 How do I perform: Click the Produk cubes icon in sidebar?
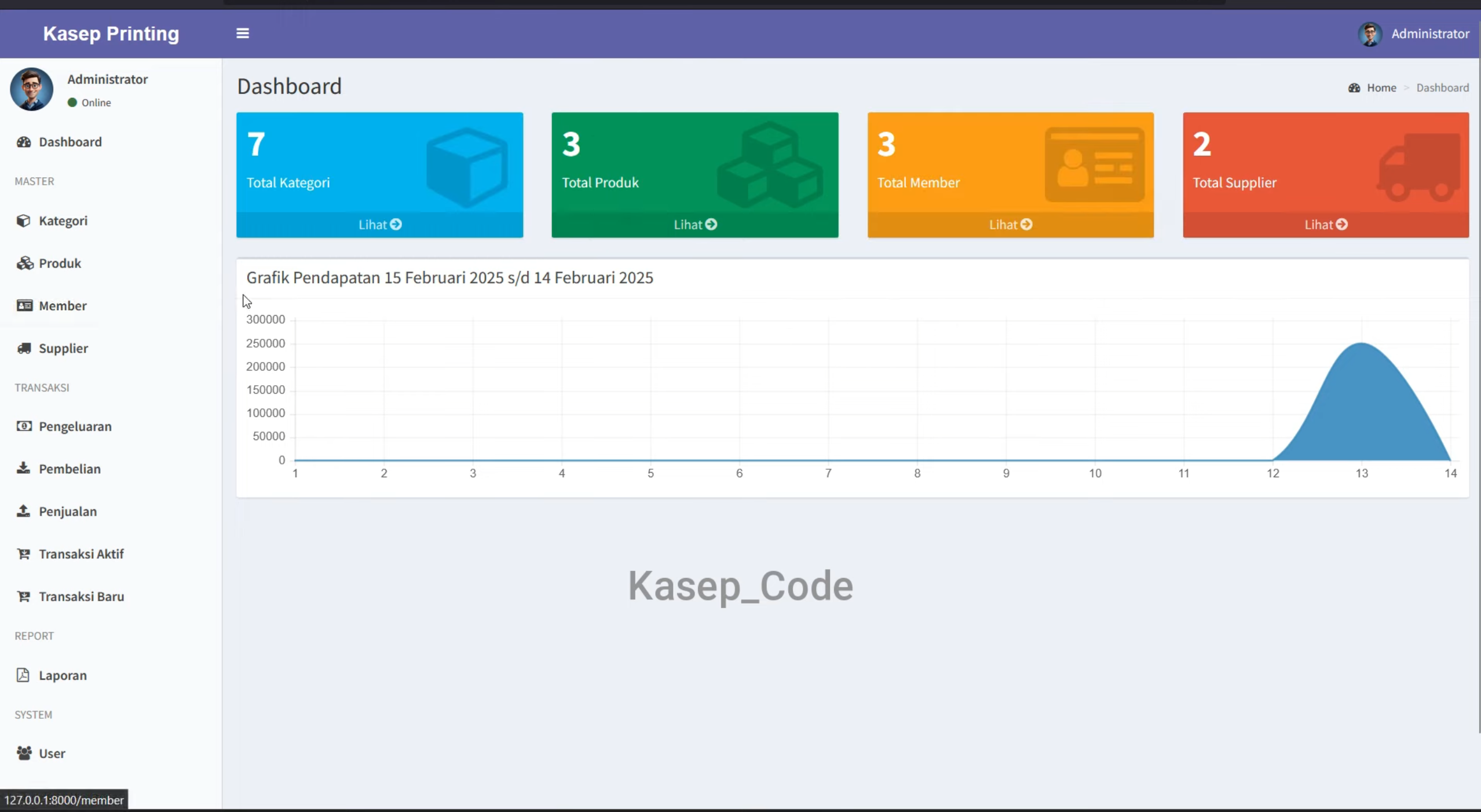(x=24, y=263)
